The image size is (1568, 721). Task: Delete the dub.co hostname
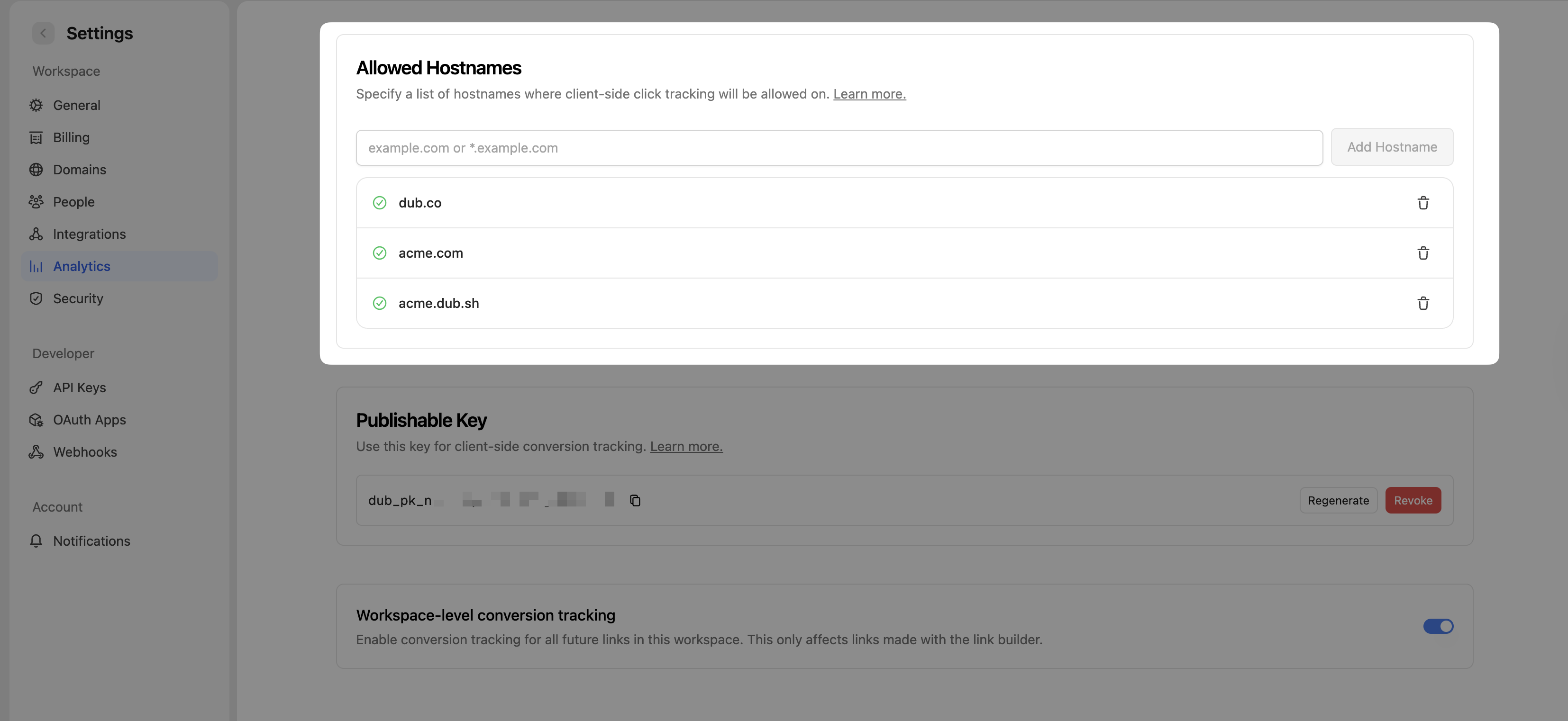click(1423, 203)
